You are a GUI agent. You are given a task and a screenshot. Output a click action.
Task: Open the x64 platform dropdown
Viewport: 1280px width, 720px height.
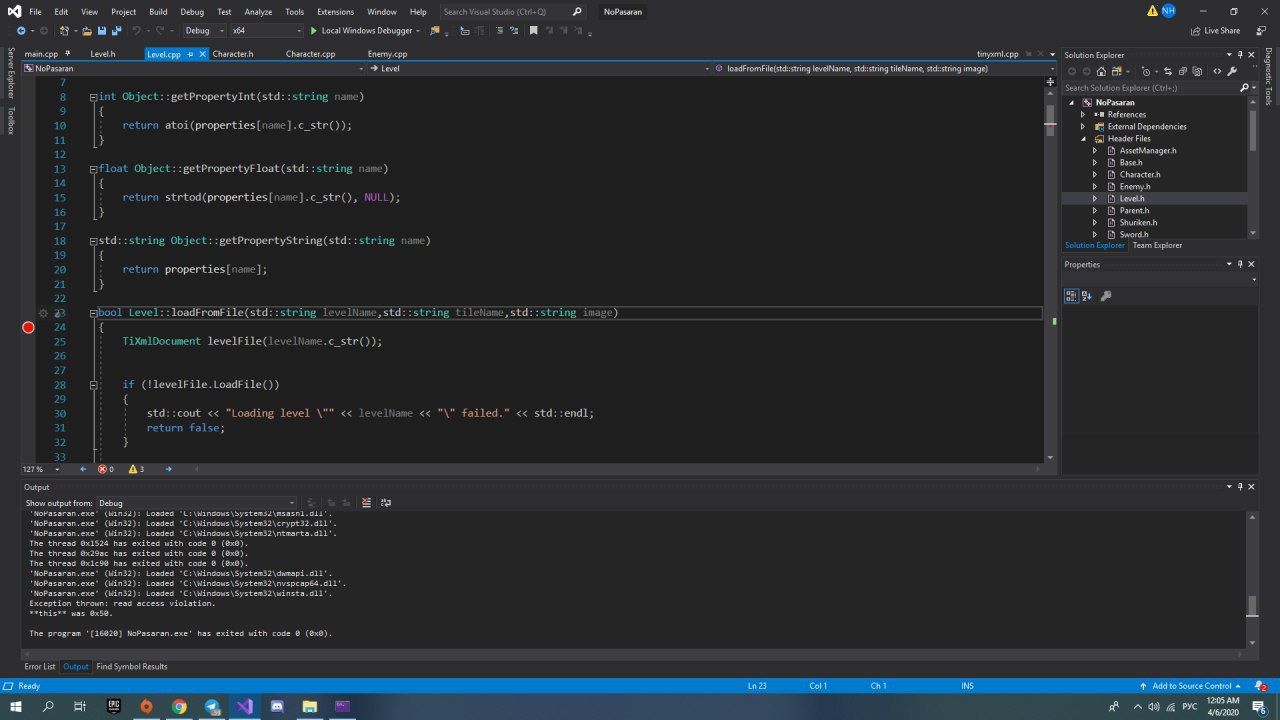(x=265, y=31)
